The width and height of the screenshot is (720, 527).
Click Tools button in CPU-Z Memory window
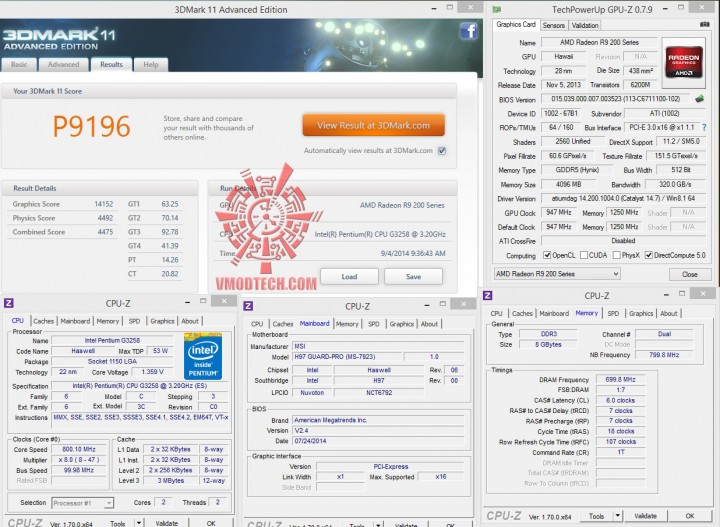click(596, 516)
